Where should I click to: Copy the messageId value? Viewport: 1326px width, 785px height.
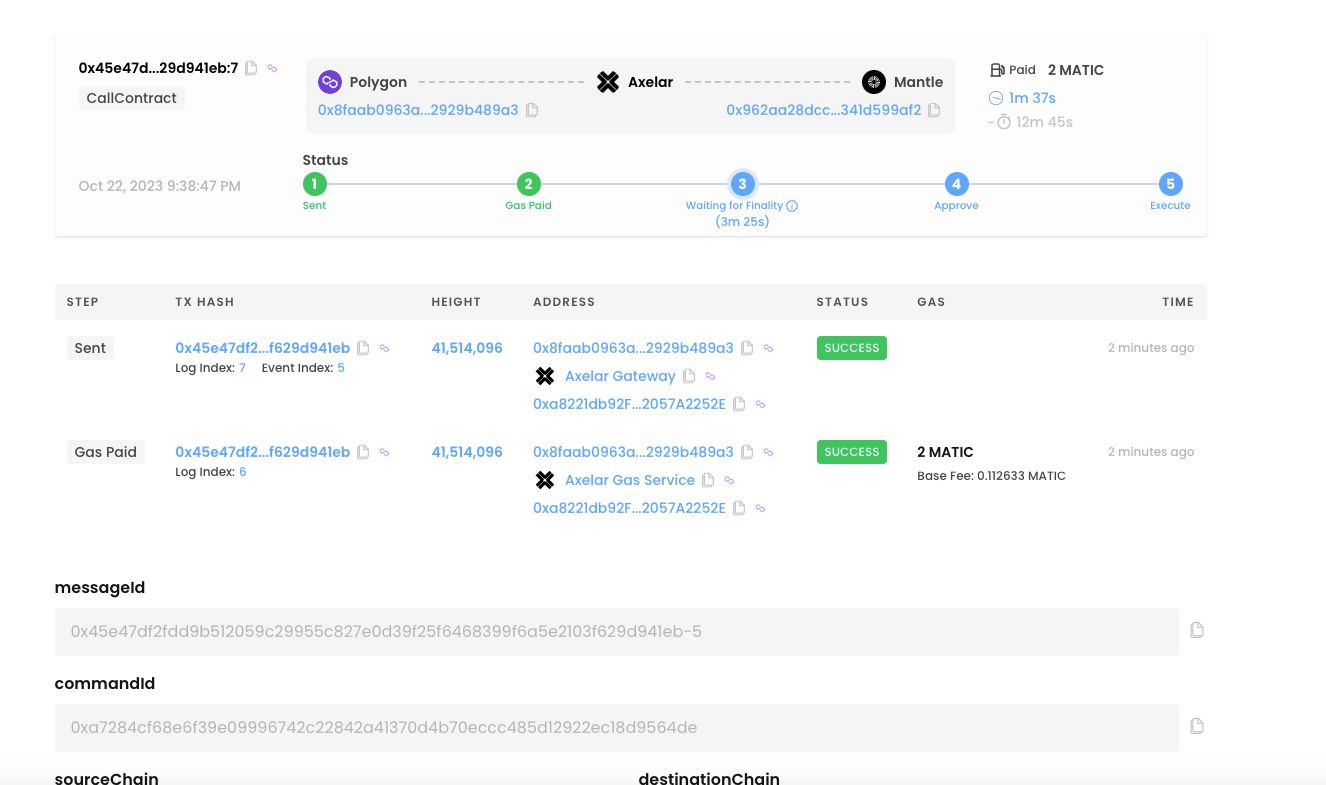point(1197,630)
